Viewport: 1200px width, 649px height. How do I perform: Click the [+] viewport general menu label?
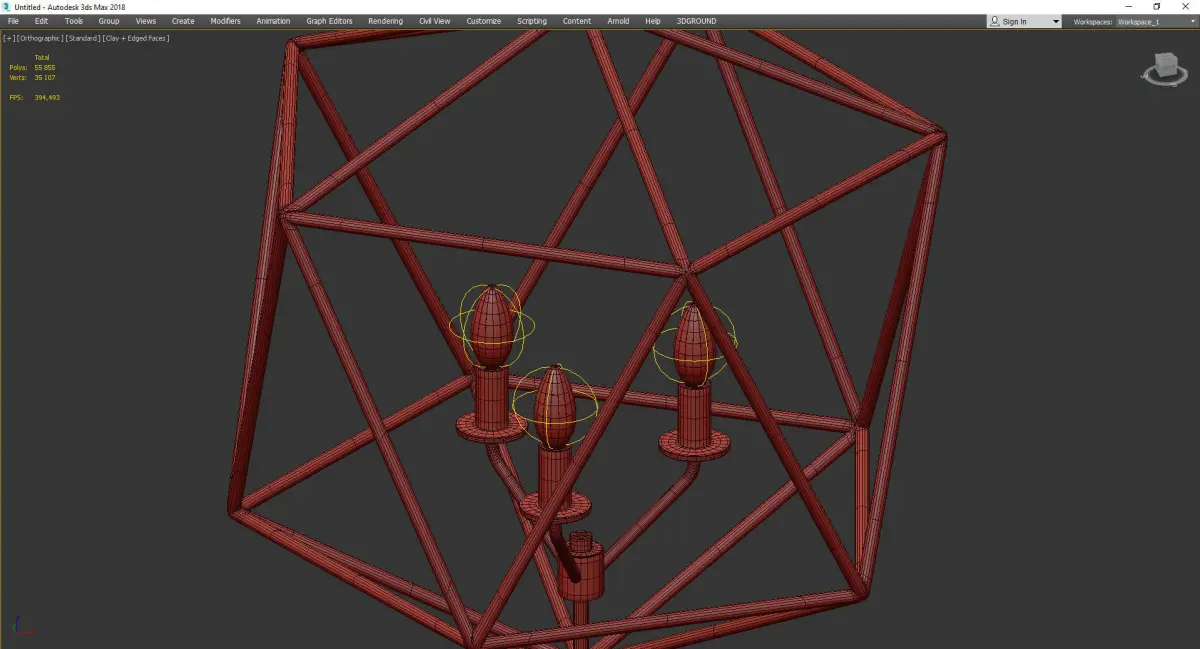(x=9, y=38)
